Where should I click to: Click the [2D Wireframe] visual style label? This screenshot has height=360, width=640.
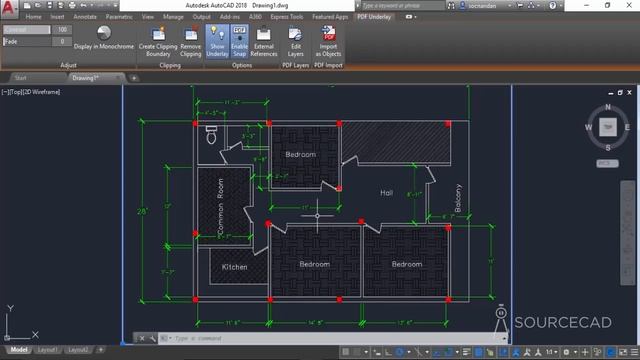(41, 92)
